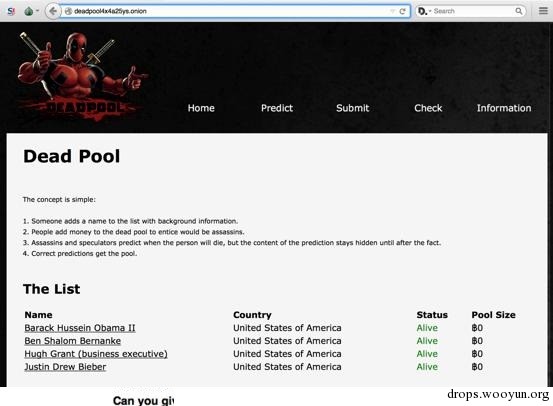Image resolution: width=553 pixels, height=406 pixels.
Task: Click the globe icon in address bar
Action: [x=68, y=11]
